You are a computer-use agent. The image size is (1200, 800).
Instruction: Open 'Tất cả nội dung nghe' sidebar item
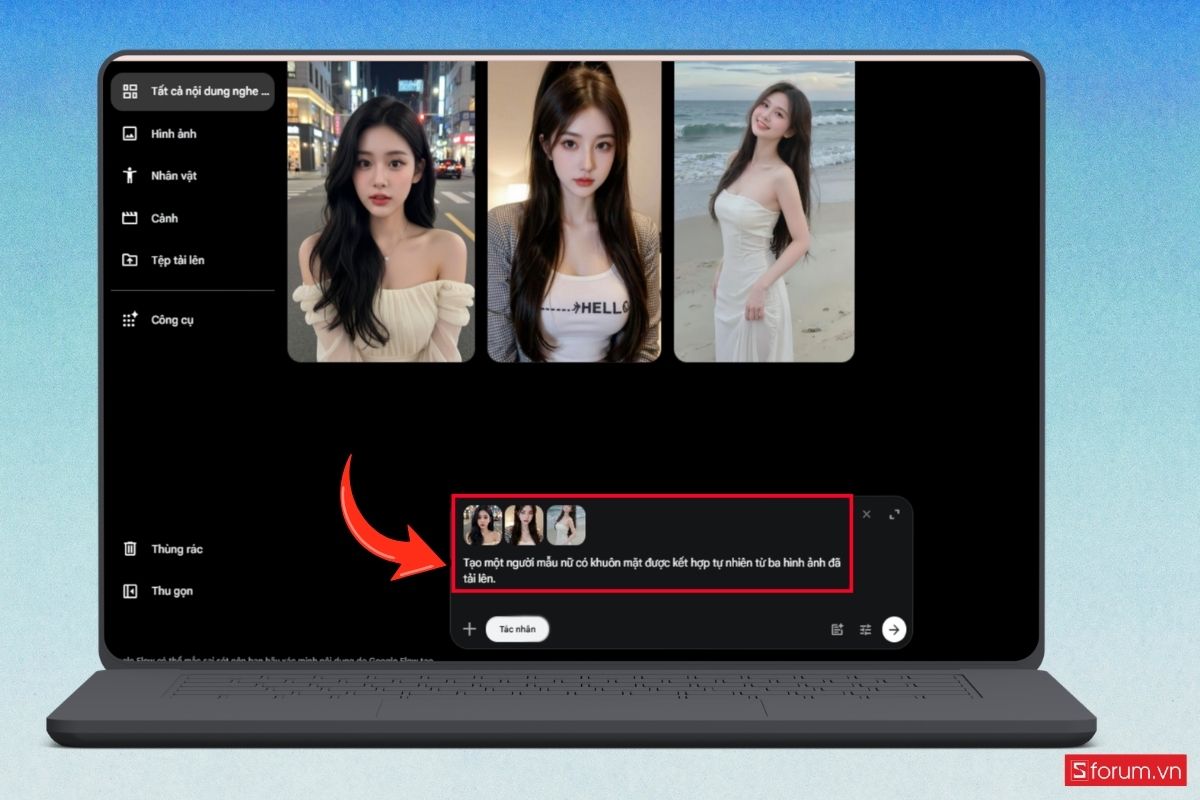pyautogui.click(x=192, y=91)
